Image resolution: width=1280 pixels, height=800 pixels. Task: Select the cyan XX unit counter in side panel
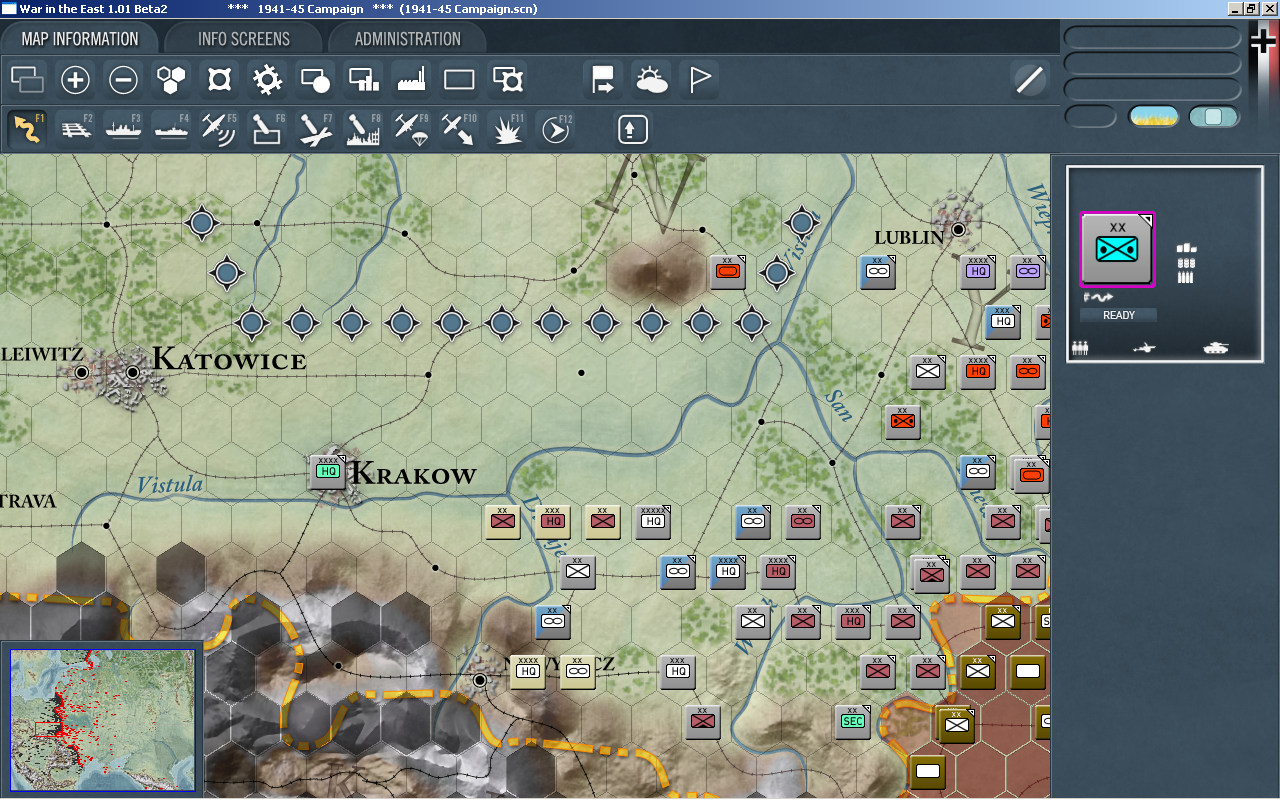1117,248
